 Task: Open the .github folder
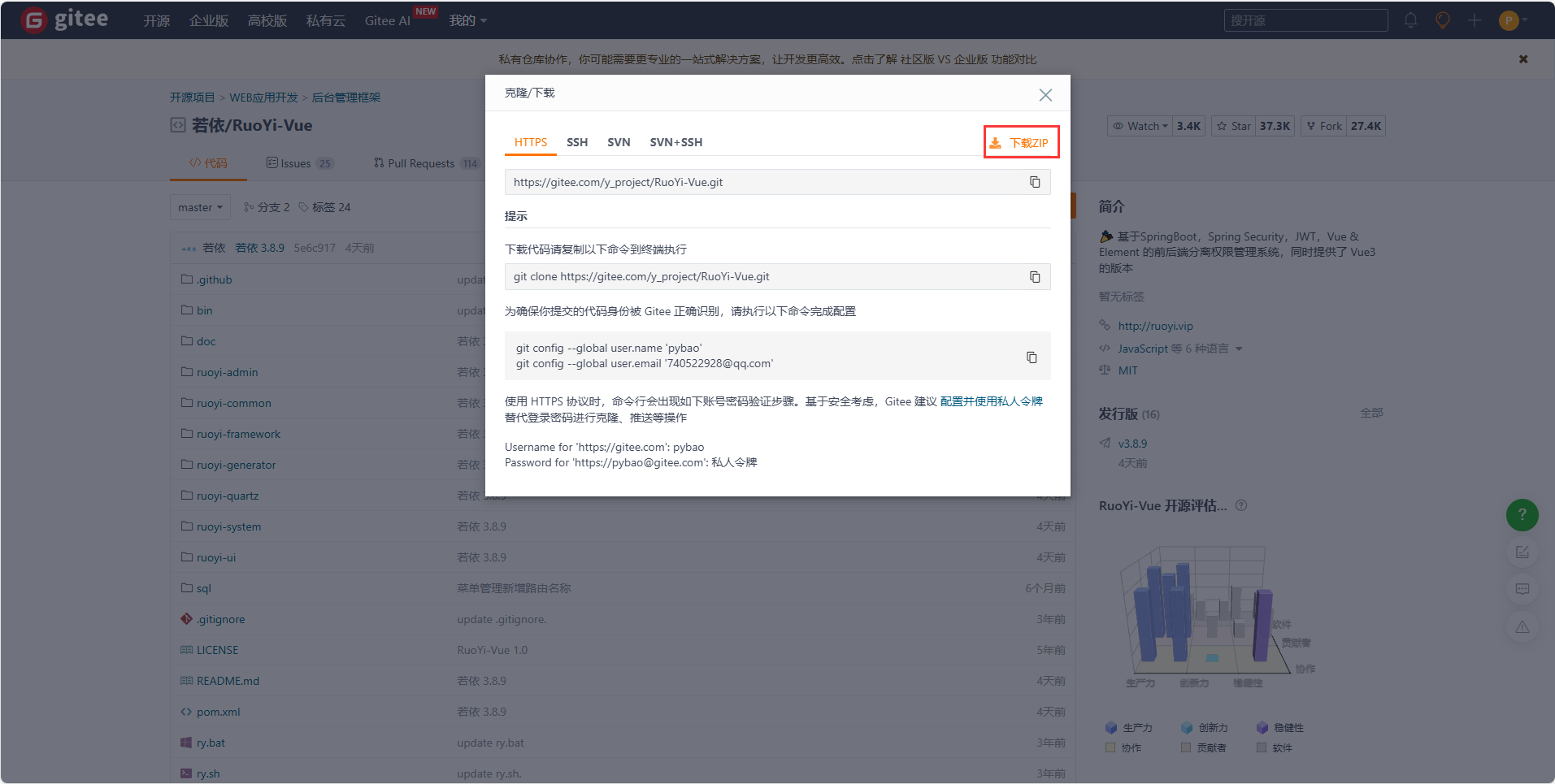[x=214, y=279]
